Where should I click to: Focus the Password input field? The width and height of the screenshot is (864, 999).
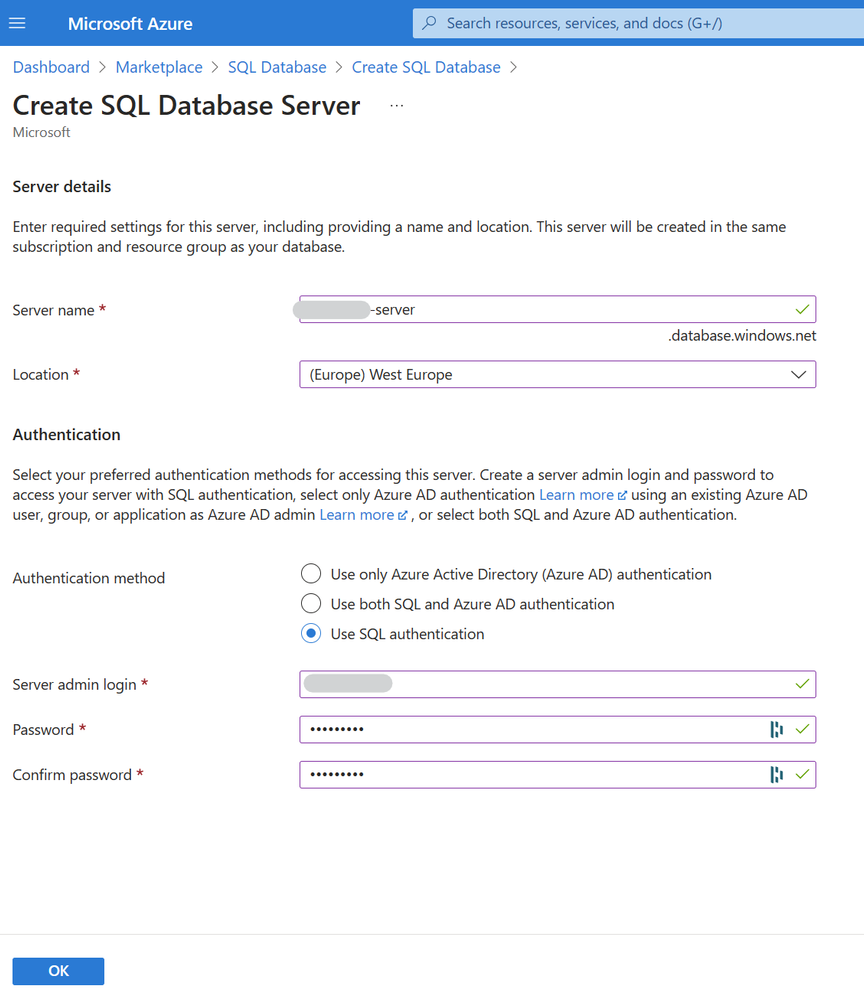[x=558, y=729]
